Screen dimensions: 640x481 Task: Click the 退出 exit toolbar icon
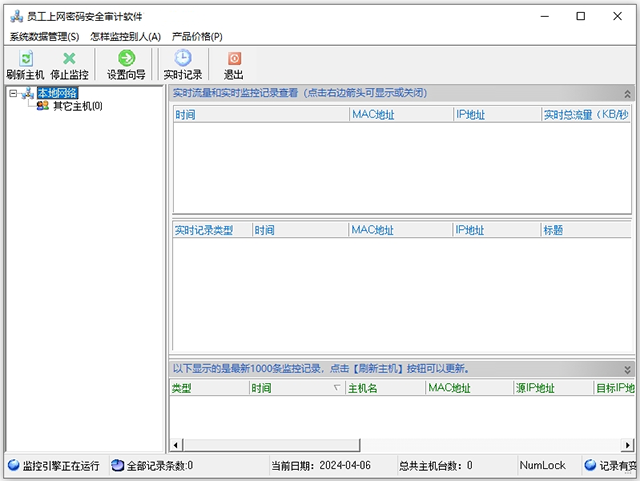point(234,58)
